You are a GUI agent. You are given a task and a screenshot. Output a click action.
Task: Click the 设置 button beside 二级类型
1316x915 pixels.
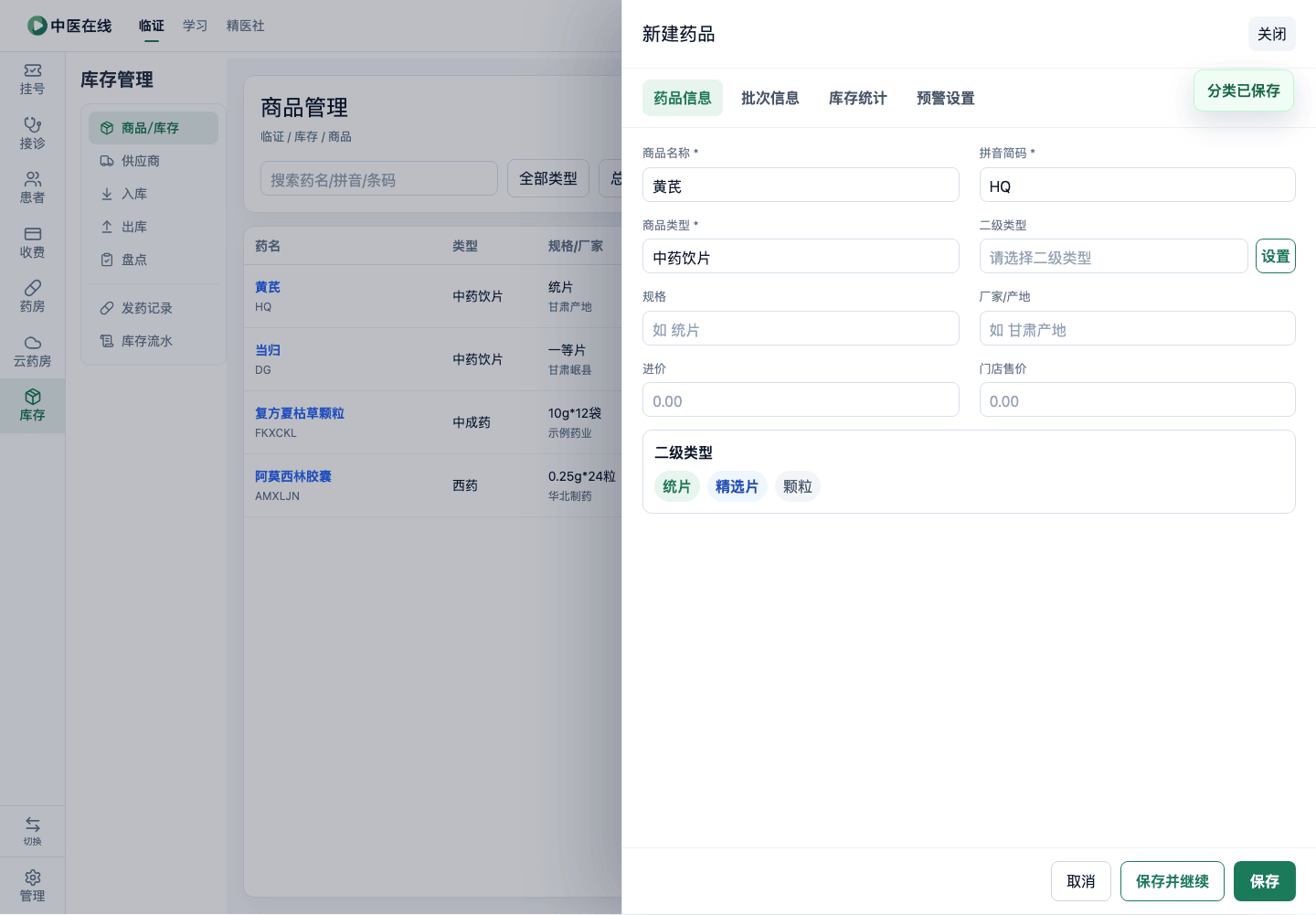click(1276, 256)
